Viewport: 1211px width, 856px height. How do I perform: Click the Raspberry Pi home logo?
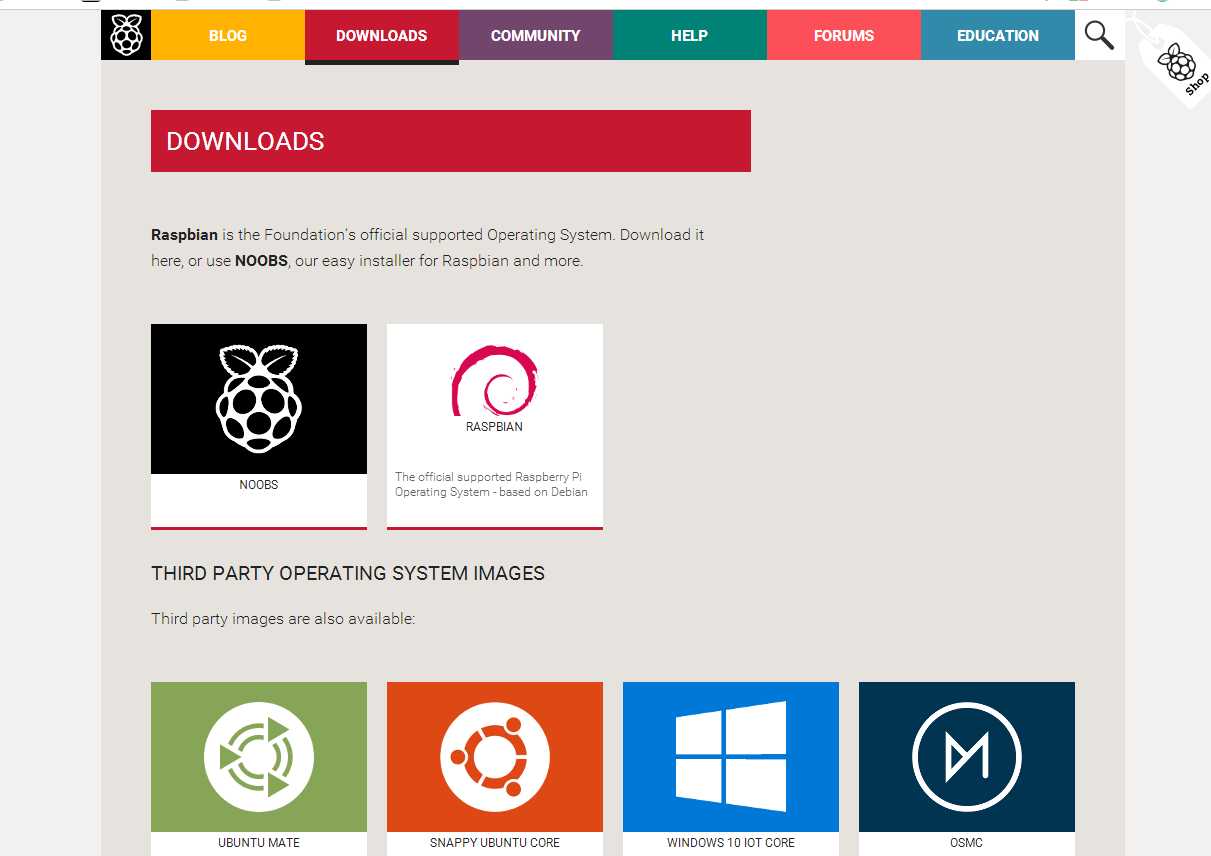(126, 35)
